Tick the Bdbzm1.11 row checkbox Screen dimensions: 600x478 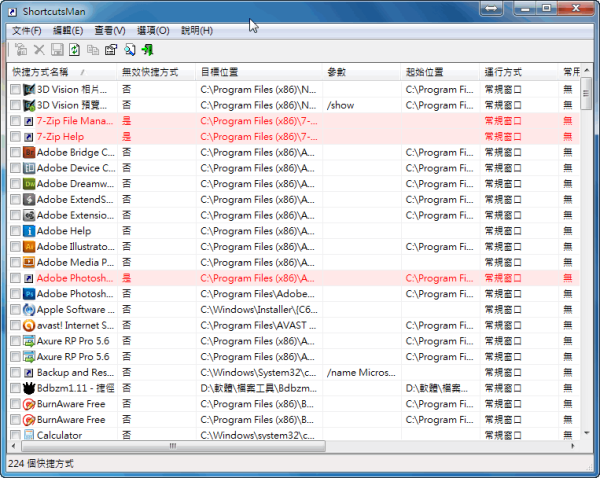pyautogui.click(x=15, y=388)
